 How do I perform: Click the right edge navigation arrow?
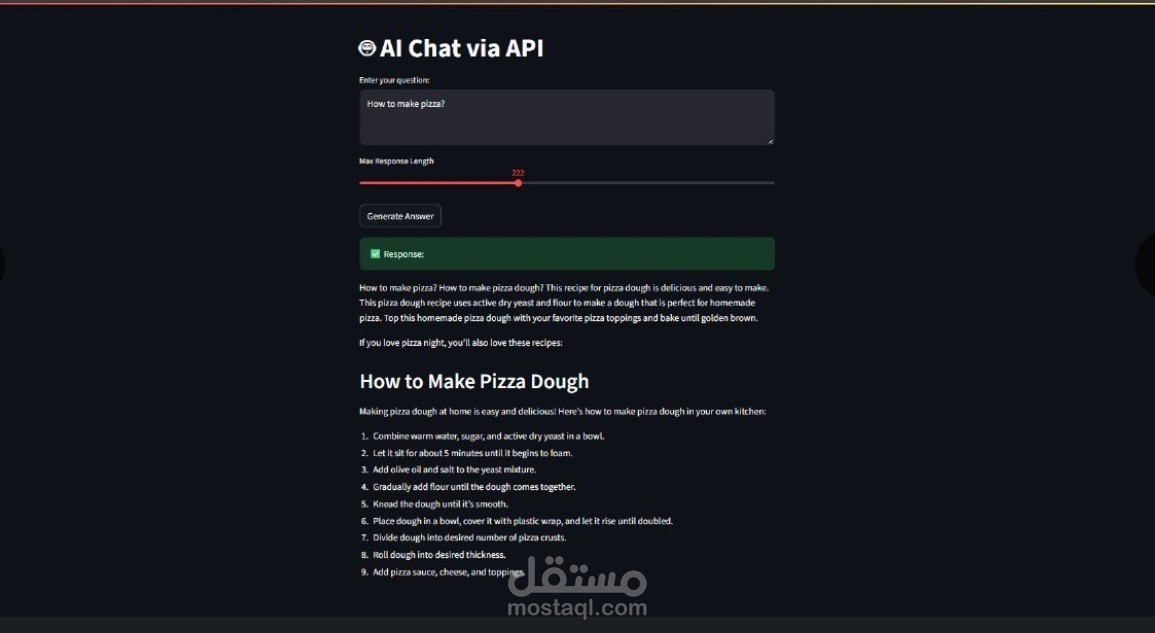(1151, 265)
